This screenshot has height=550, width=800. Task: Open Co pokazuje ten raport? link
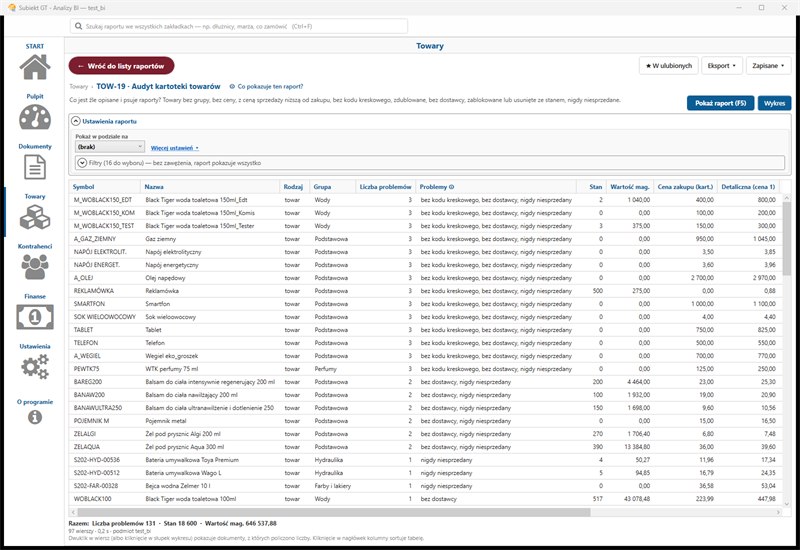[270, 87]
